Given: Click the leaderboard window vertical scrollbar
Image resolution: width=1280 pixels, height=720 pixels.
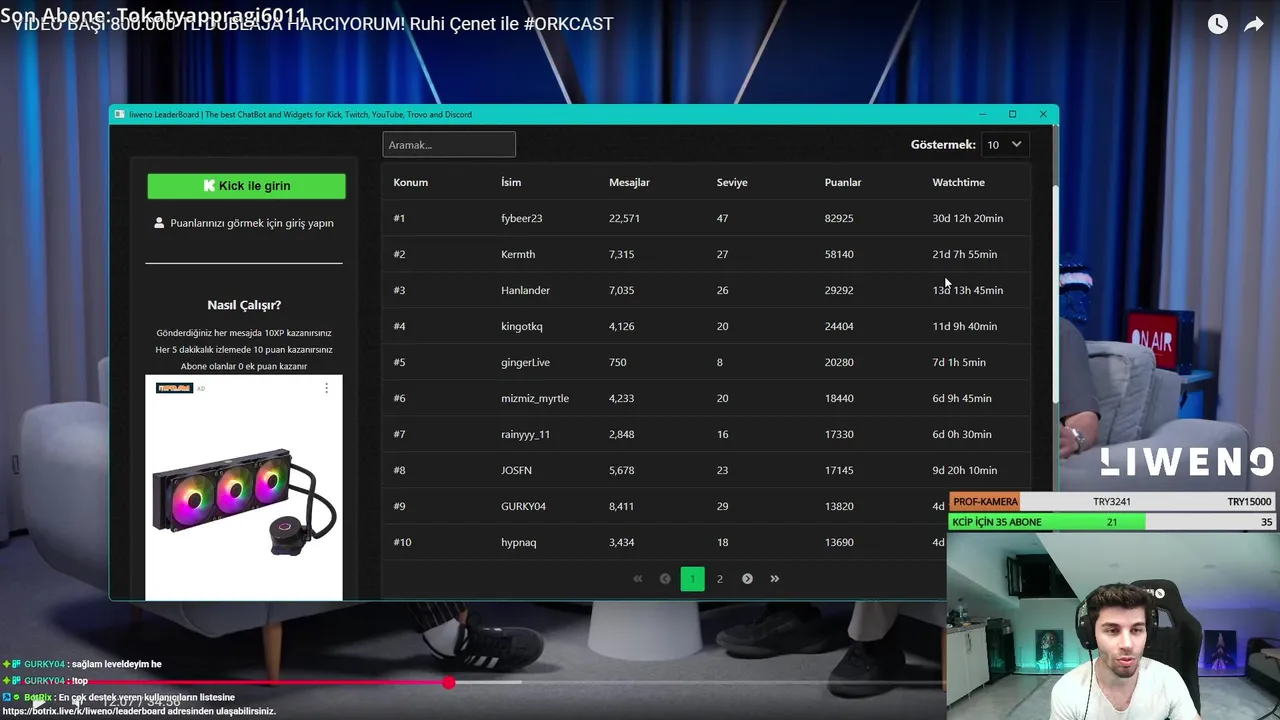Looking at the screenshot, I should click(x=1054, y=295).
